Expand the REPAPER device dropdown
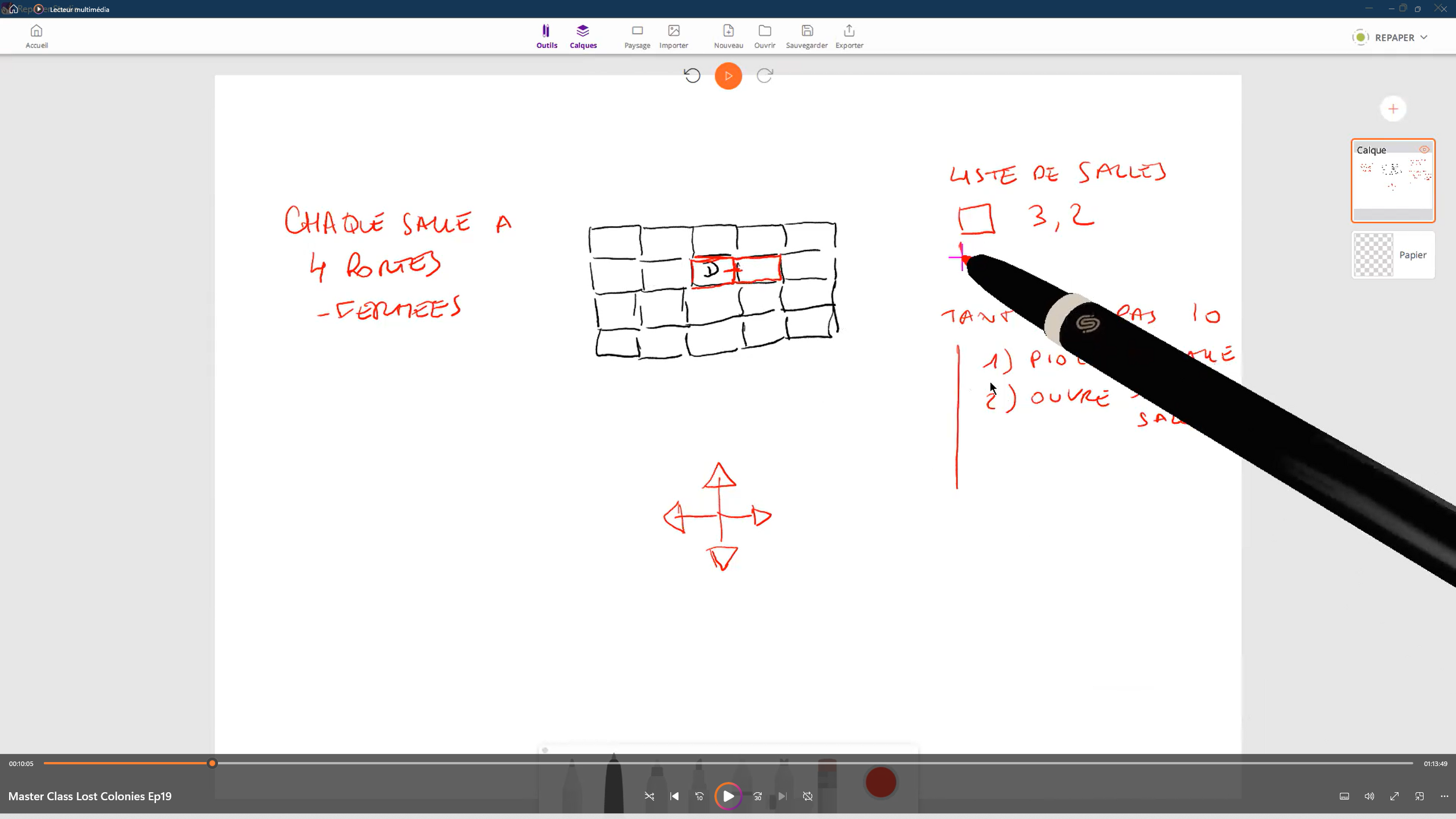 click(1424, 38)
